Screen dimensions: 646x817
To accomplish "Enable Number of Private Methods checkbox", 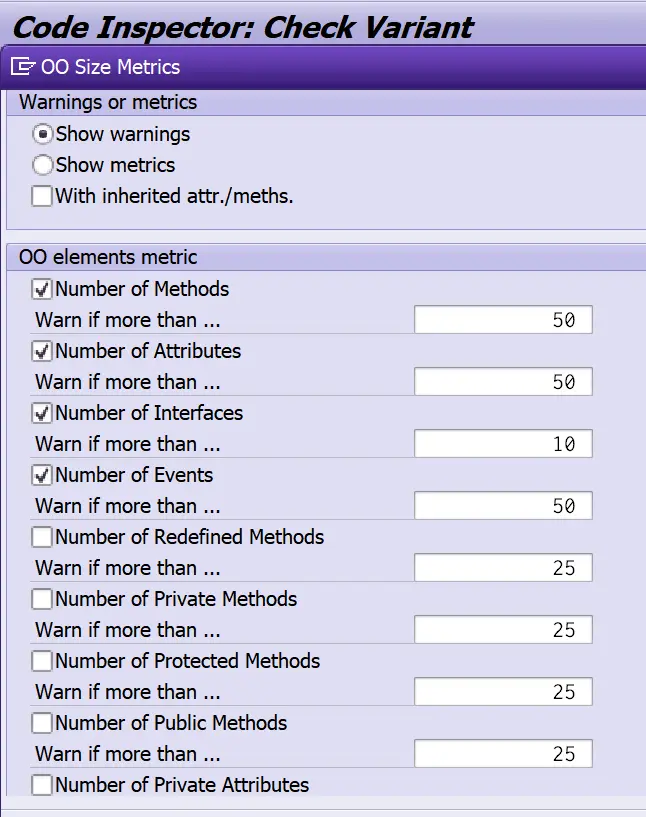I will tap(42, 599).
